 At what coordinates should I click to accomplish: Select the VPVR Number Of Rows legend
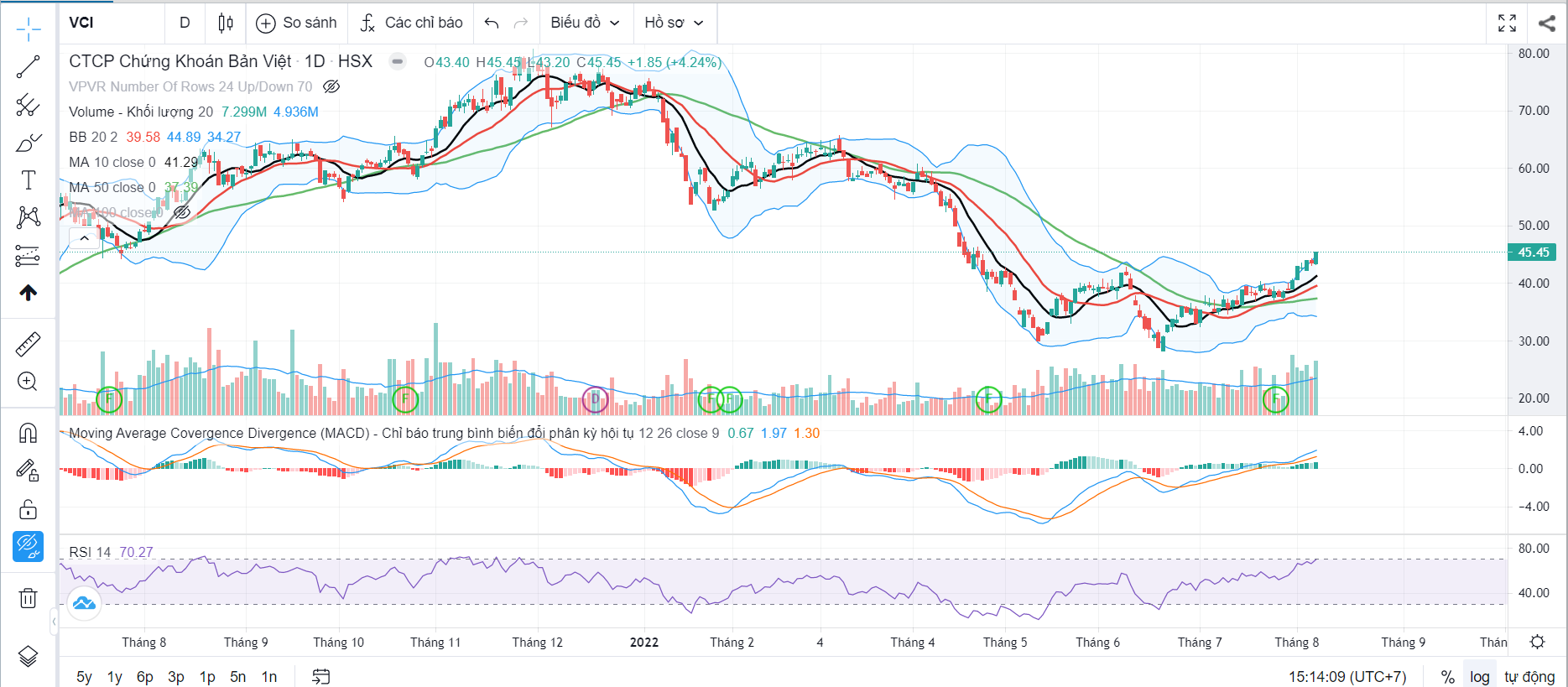coord(190,86)
